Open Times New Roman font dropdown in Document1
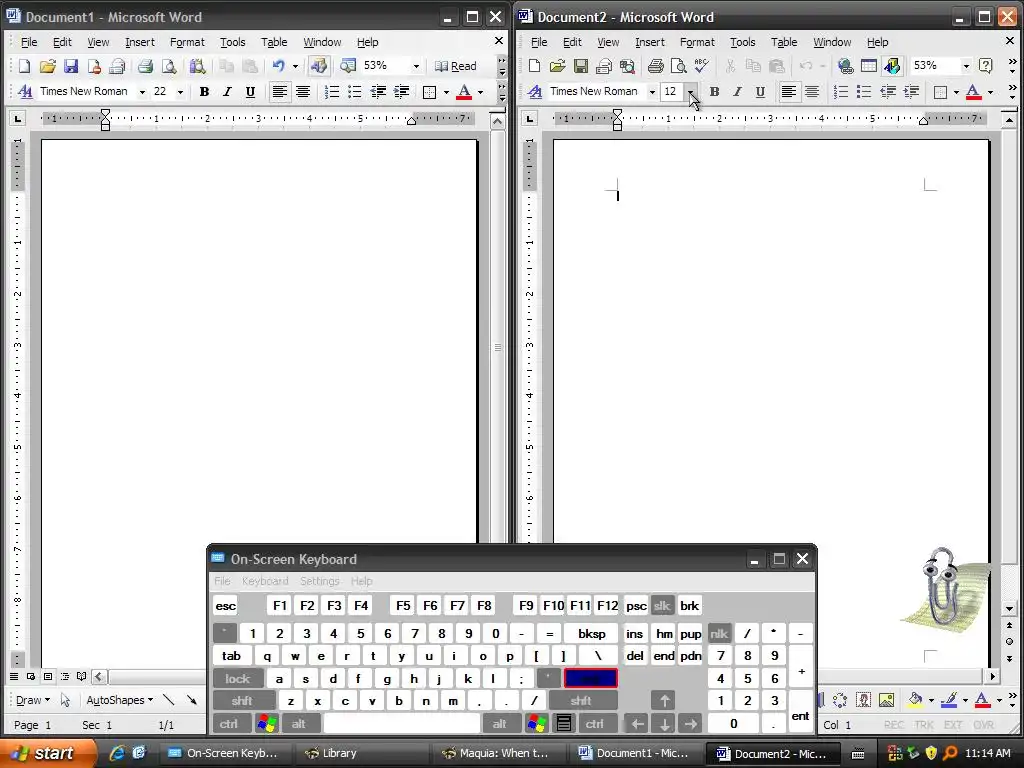This screenshot has height=768, width=1024. point(142,91)
